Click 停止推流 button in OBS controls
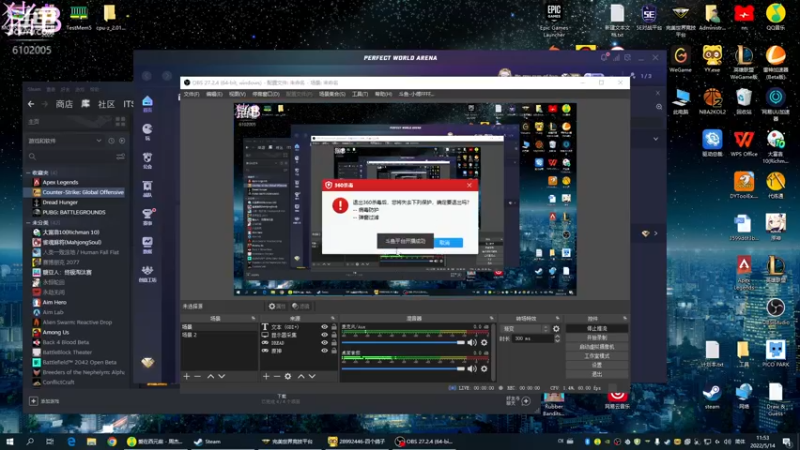 coord(596,329)
